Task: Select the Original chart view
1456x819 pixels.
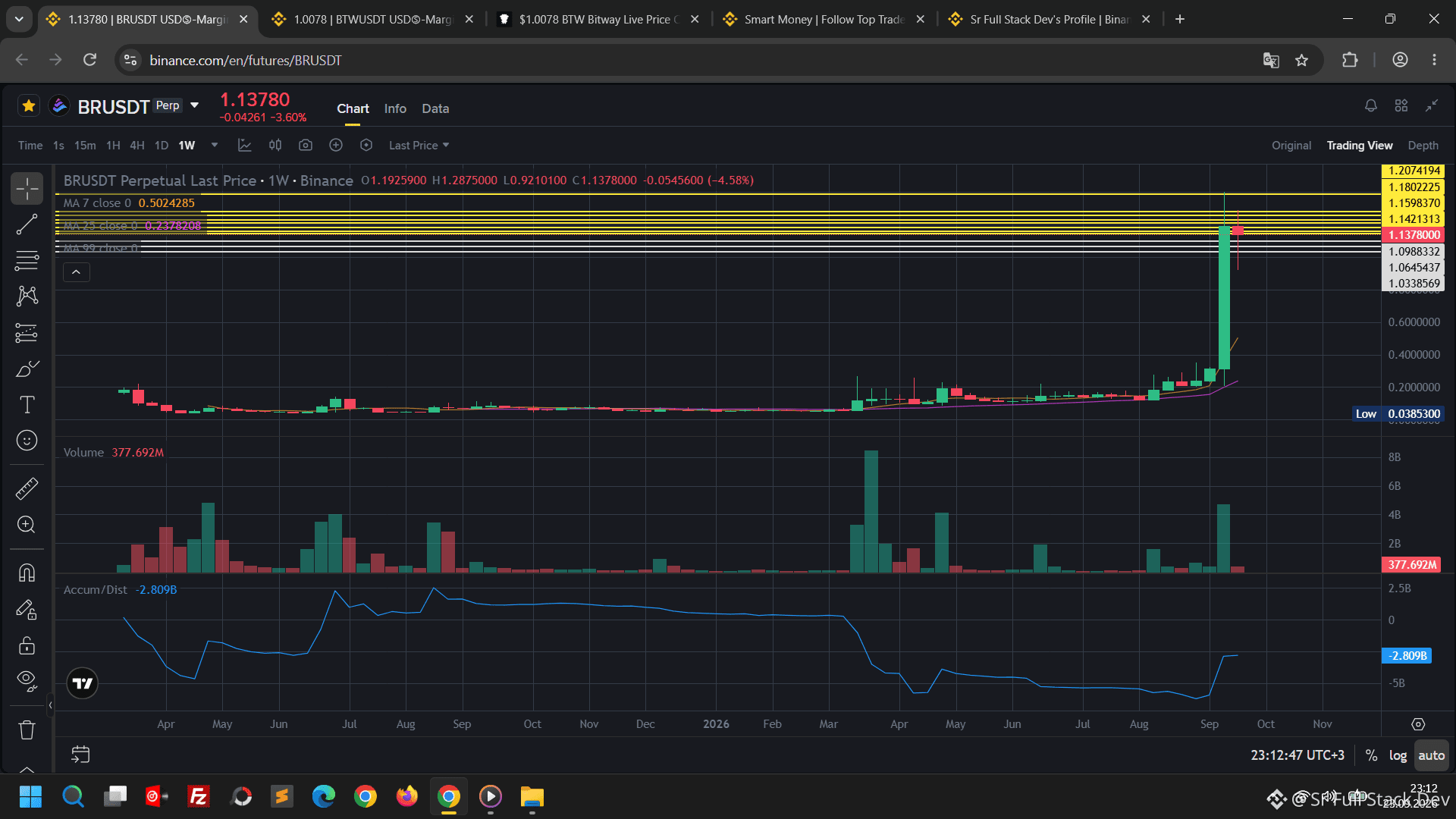Action: [x=1291, y=145]
